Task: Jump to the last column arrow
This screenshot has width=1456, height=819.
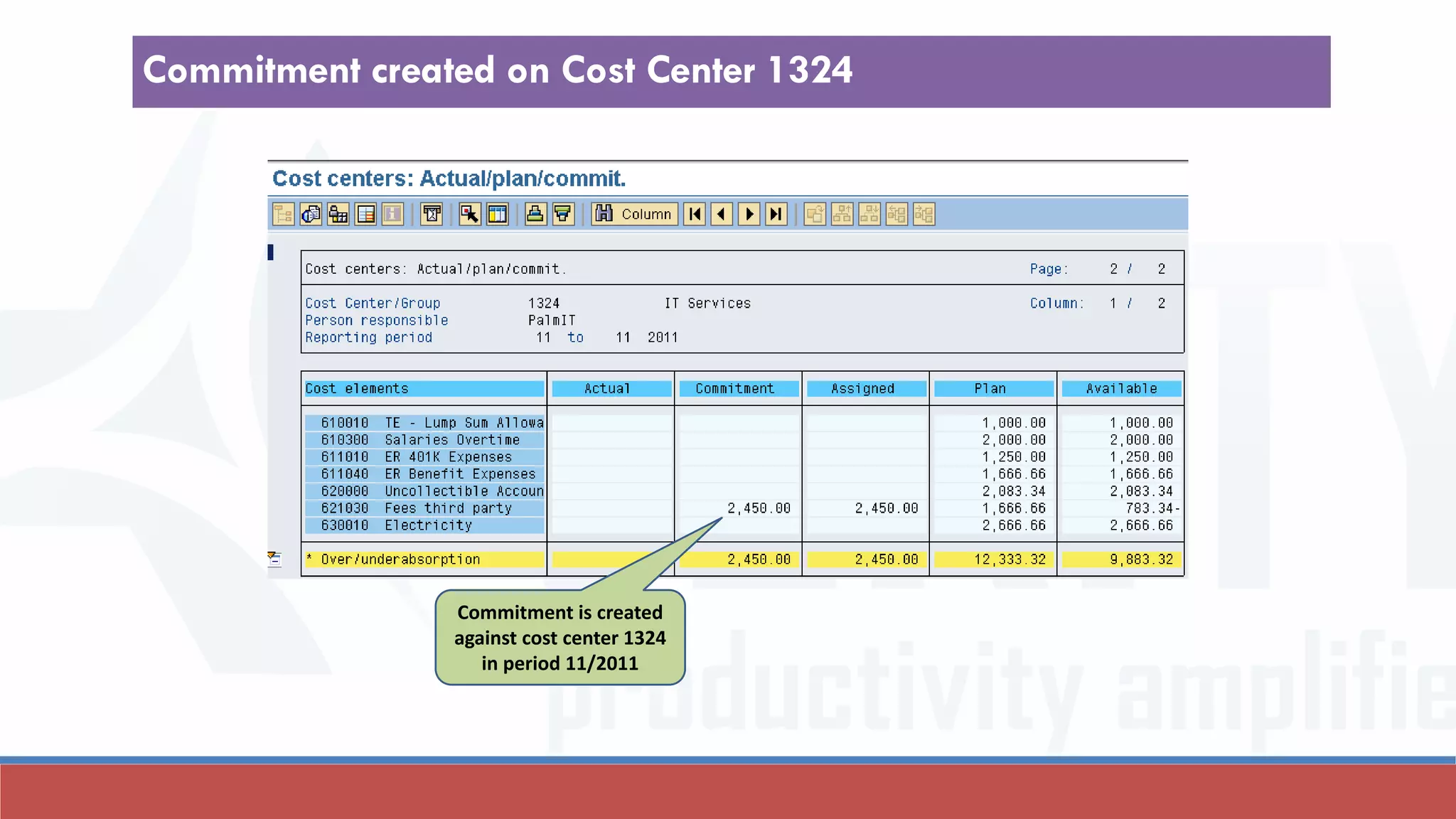Action: [776, 214]
